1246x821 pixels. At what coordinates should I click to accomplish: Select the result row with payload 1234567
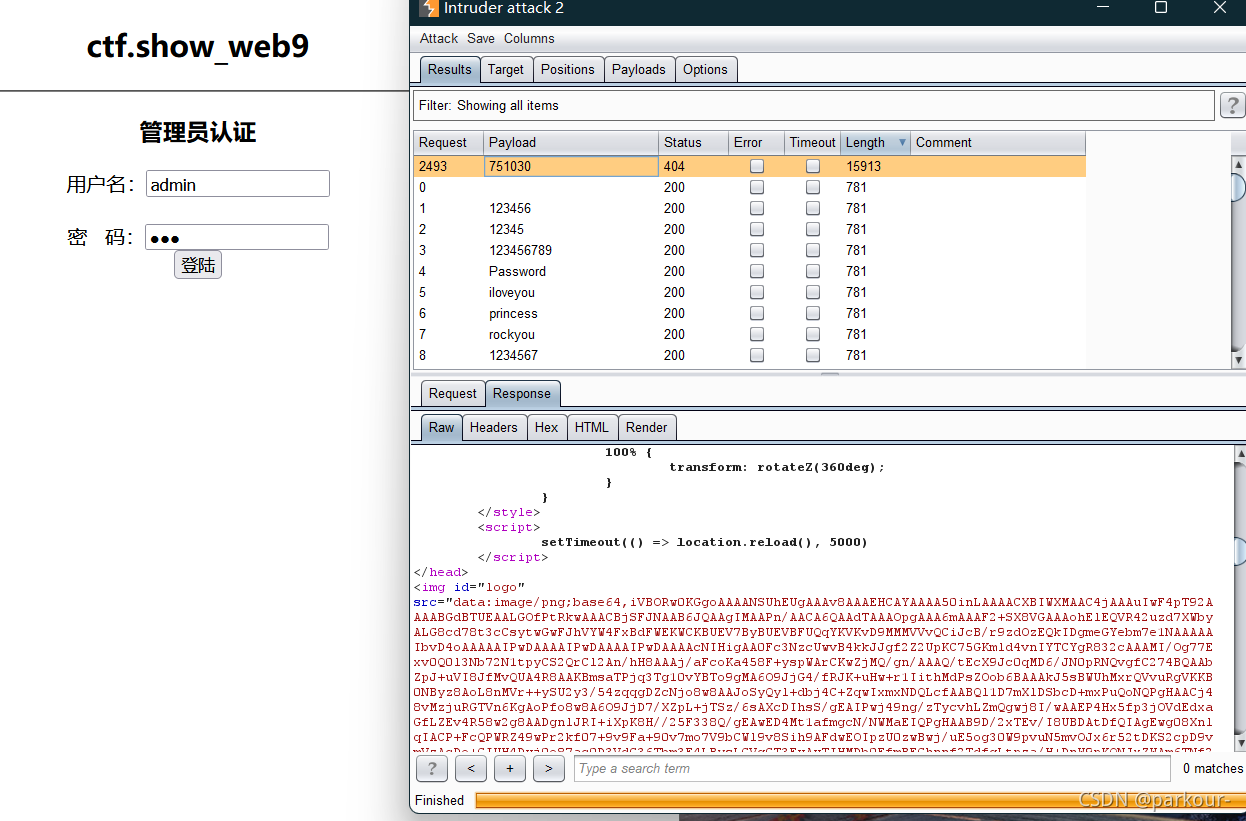(x=750, y=355)
